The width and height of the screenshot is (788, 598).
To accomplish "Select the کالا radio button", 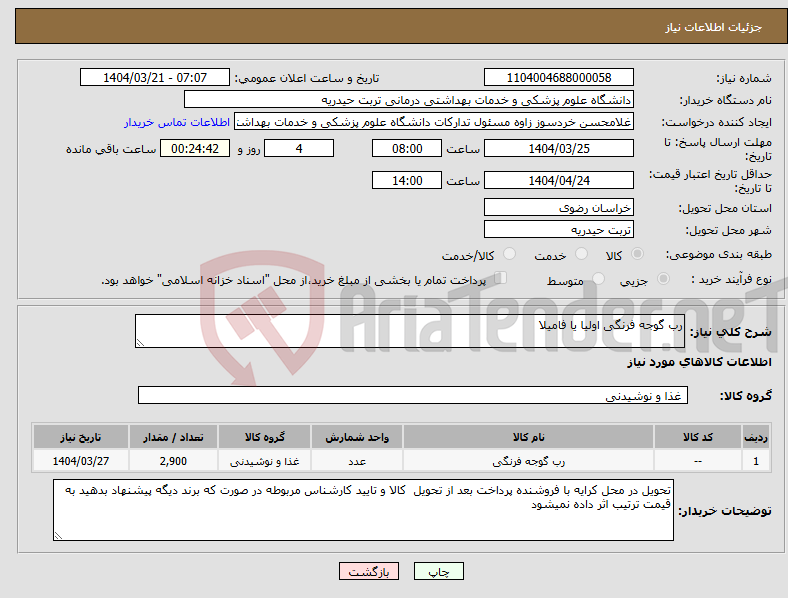I will click(x=637, y=254).
